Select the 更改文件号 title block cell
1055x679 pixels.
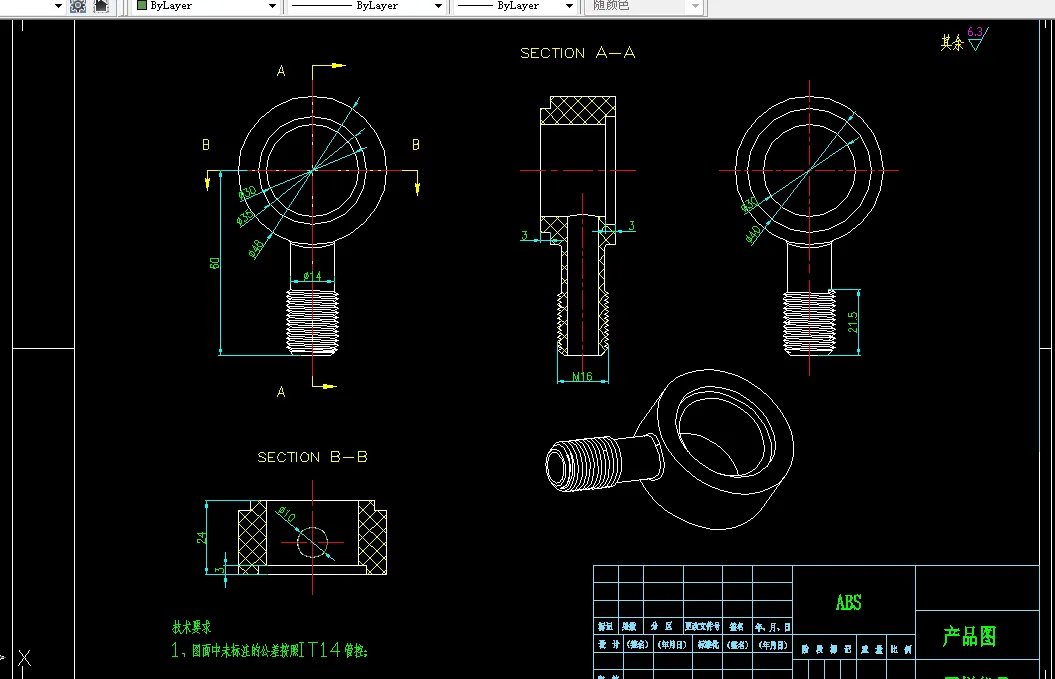[x=702, y=627]
